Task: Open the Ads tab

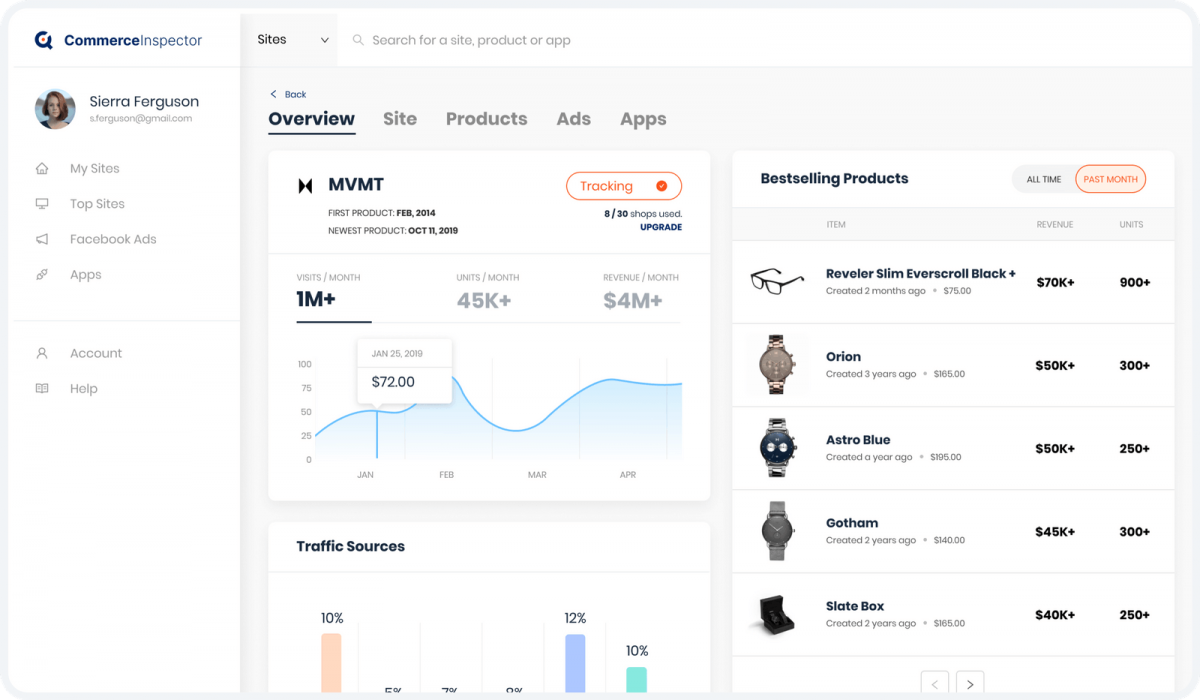Action: tap(573, 118)
